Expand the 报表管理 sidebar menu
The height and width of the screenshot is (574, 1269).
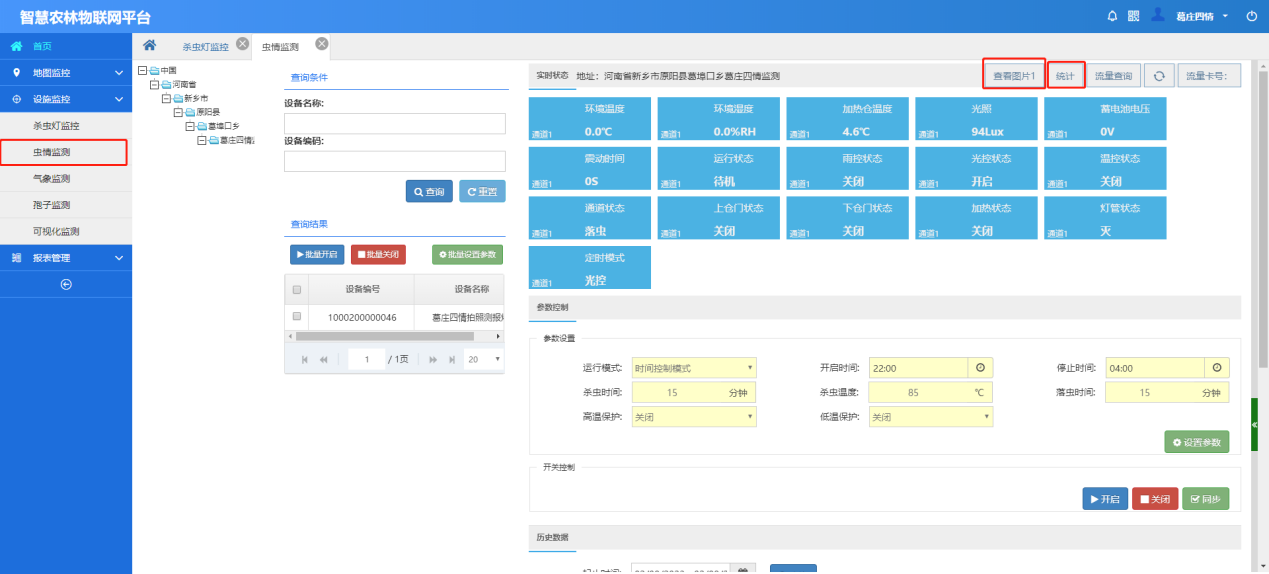[66, 258]
